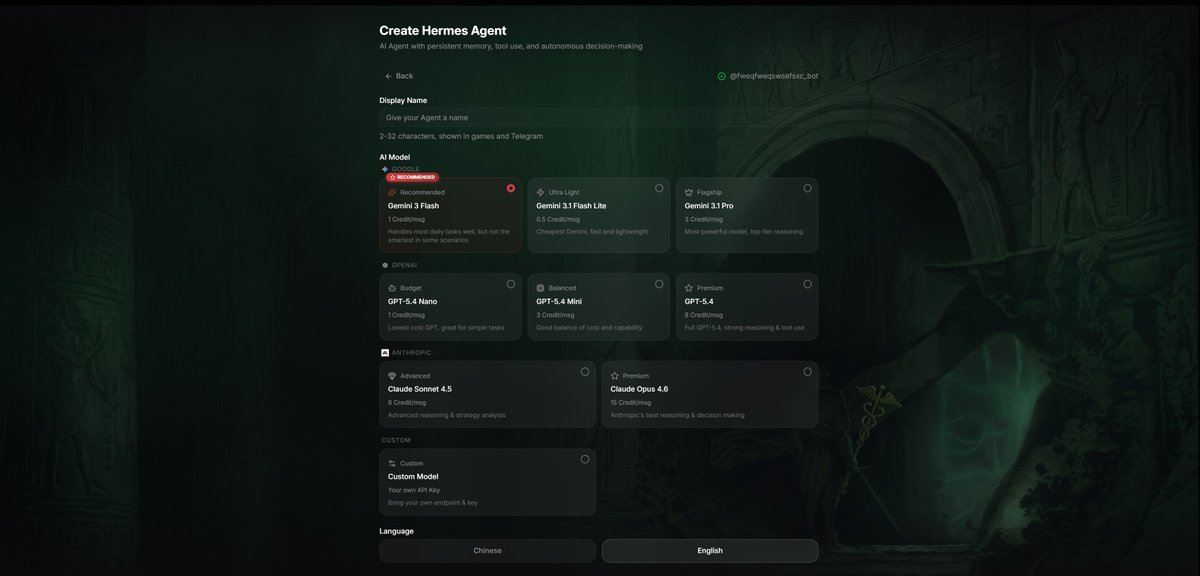
Task: Click the Google provider logo icon
Action: point(385,169)
